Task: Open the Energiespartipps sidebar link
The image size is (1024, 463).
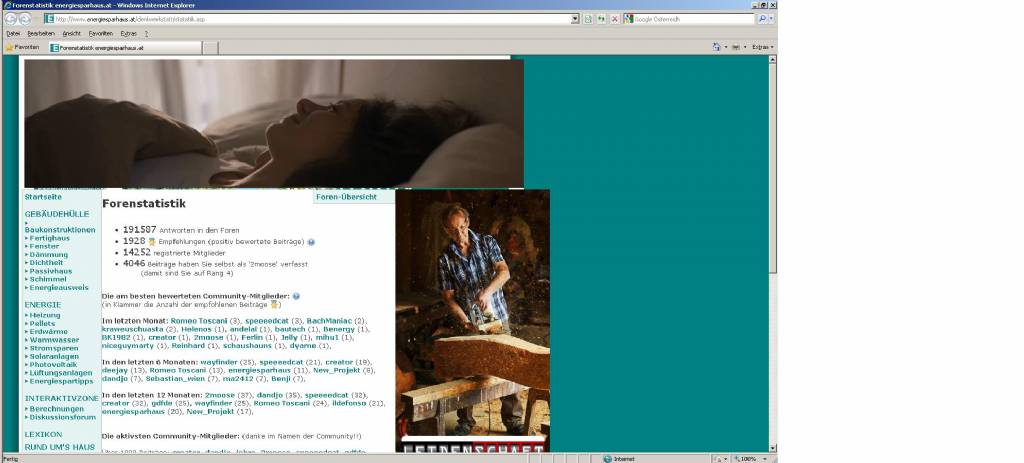Action: pos(61,381)
